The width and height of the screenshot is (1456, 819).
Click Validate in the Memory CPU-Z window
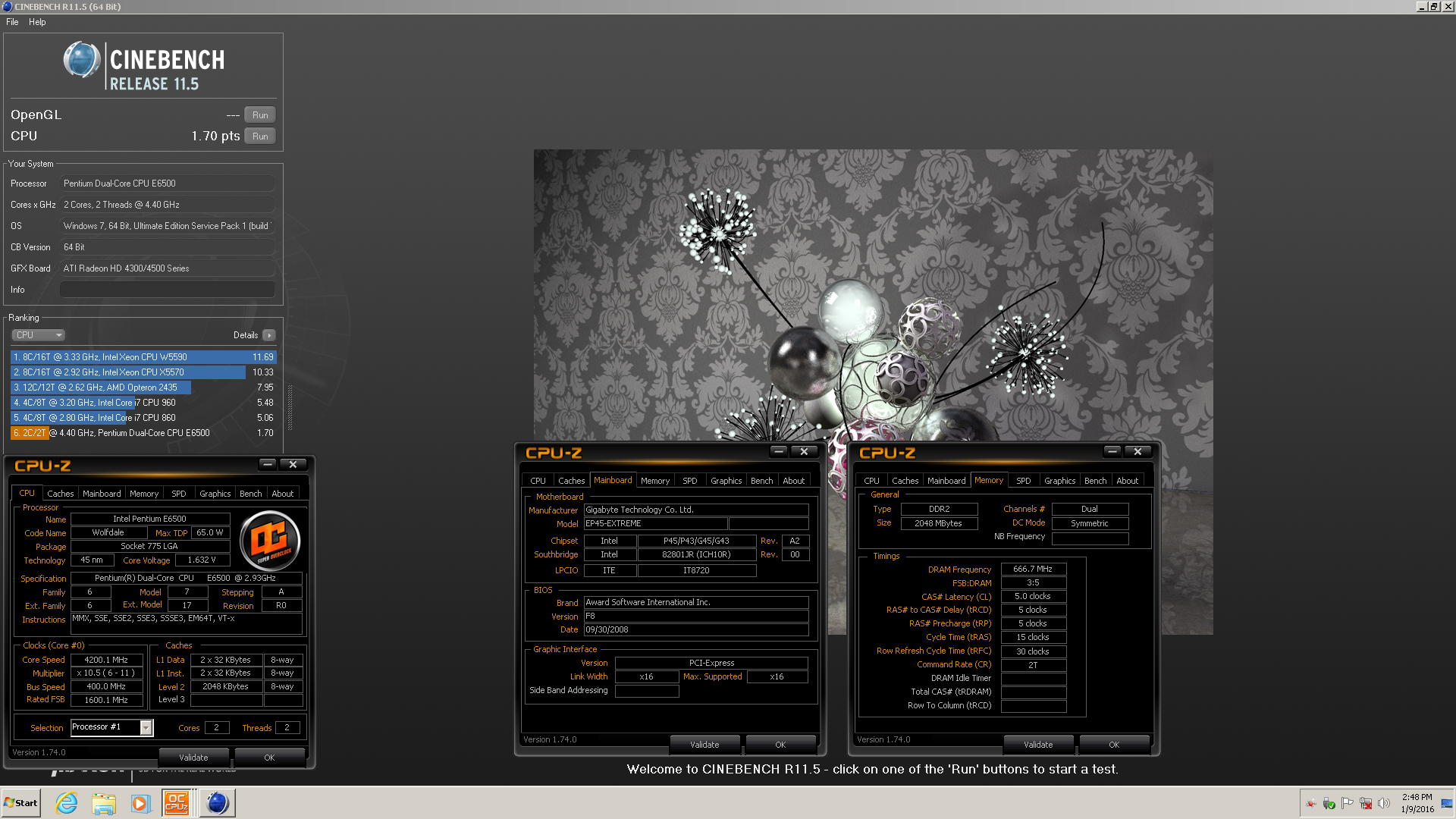coord(1038,745)
